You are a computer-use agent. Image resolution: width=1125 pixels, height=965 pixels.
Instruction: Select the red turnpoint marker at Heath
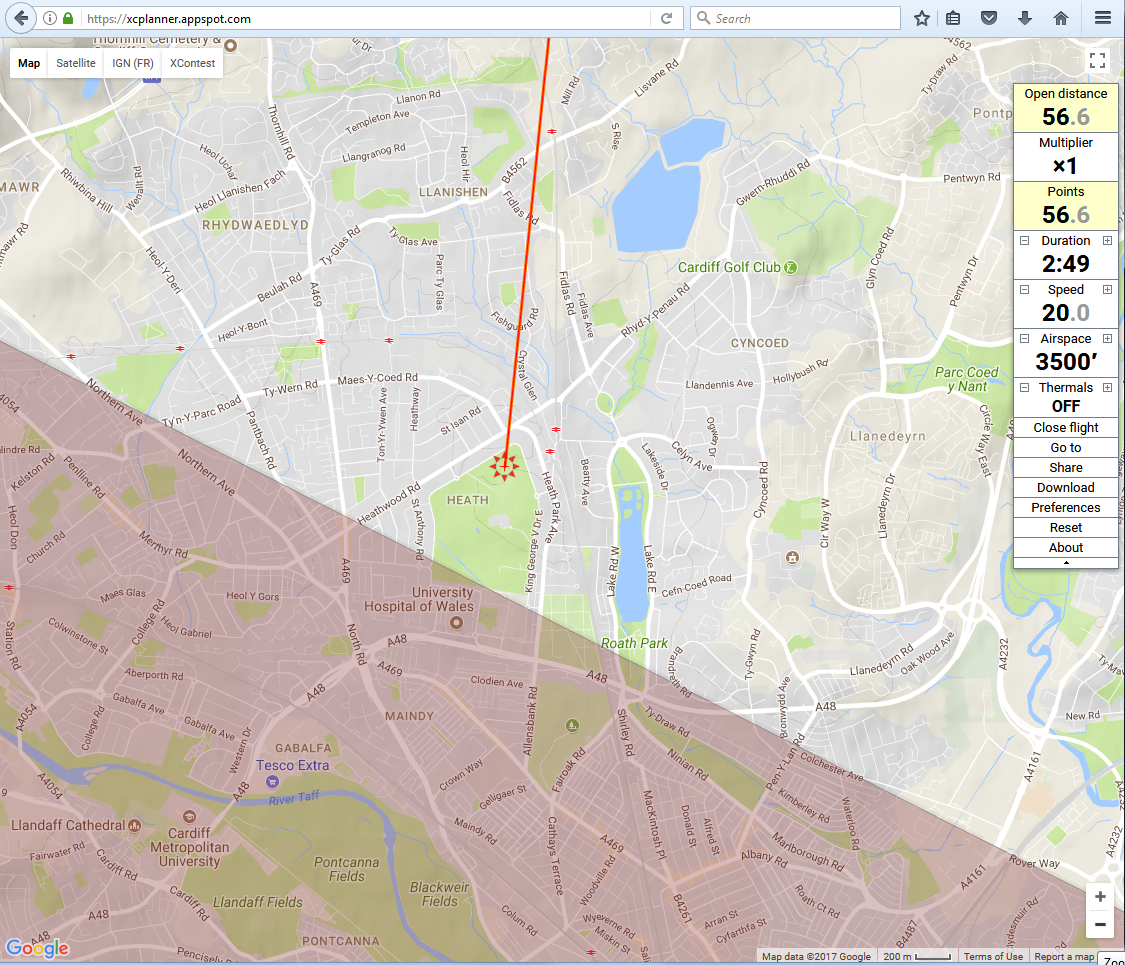(504, 466)
